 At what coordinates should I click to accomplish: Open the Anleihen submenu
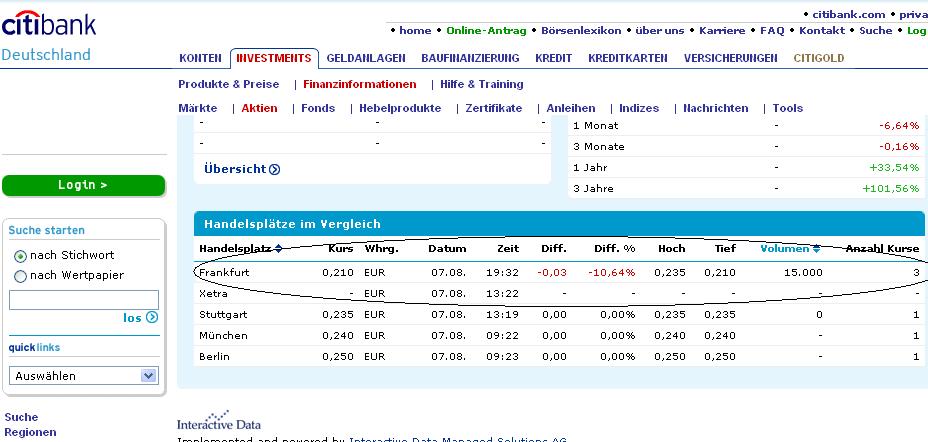[571, 108]
